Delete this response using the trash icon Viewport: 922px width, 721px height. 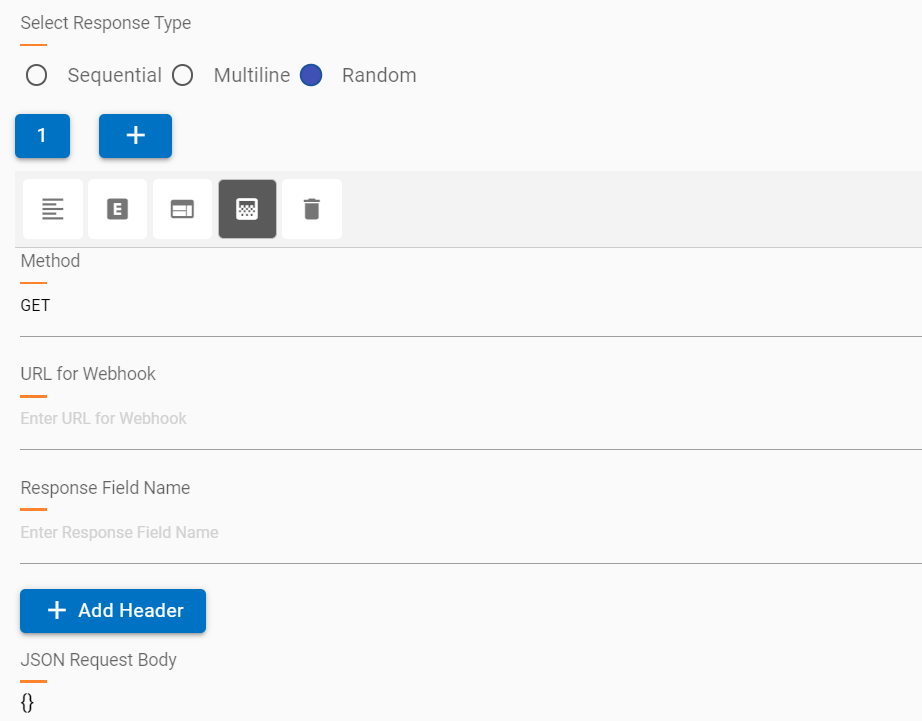[311, 209]
